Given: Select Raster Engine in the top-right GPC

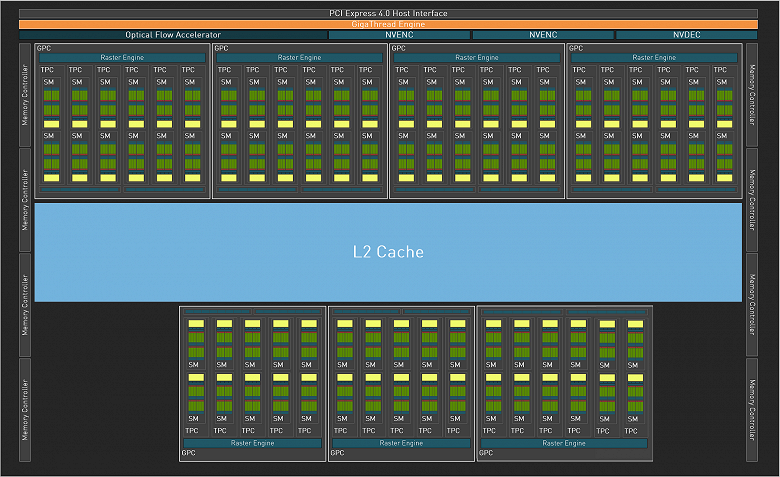Looking at the screenshot, I should point(655,58).
